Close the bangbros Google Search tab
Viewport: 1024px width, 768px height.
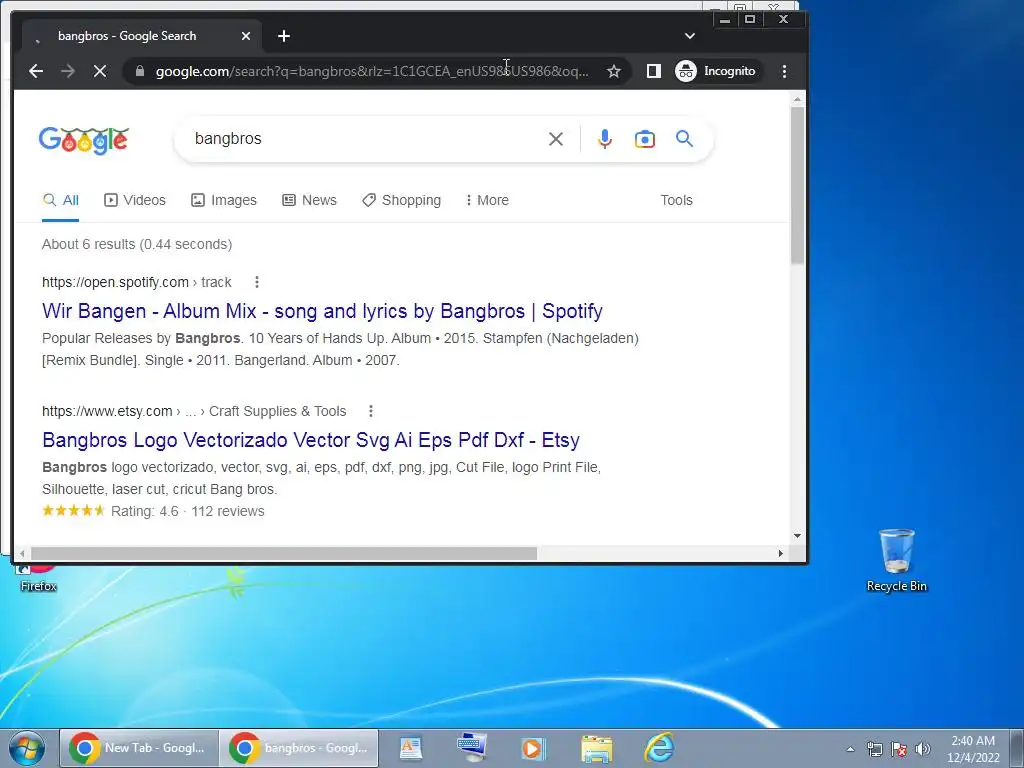246,36
